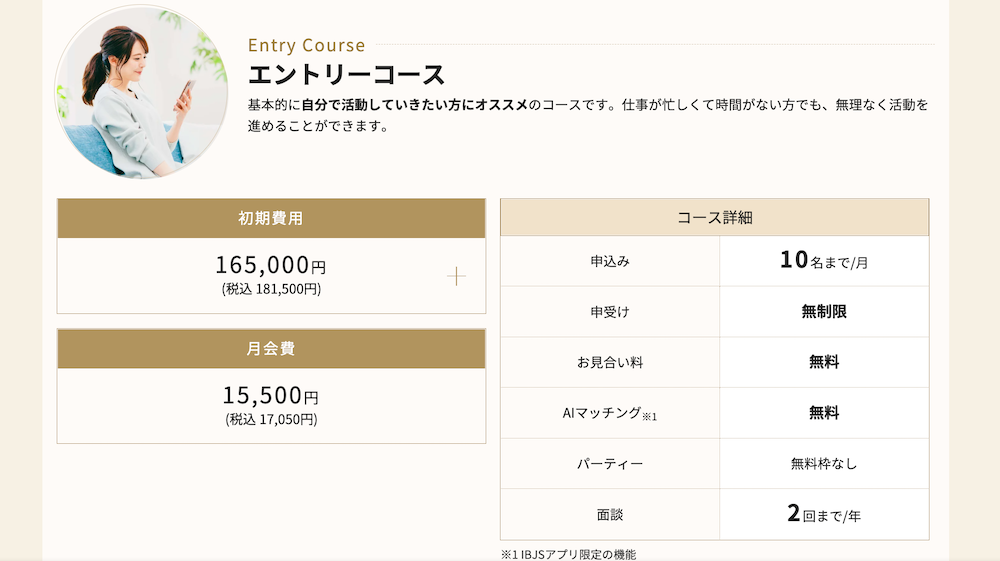Click the ※1 IBJSアプリ限定の機能 footnote
Viewport: 1000px width, 561px height.
[568, 554]
